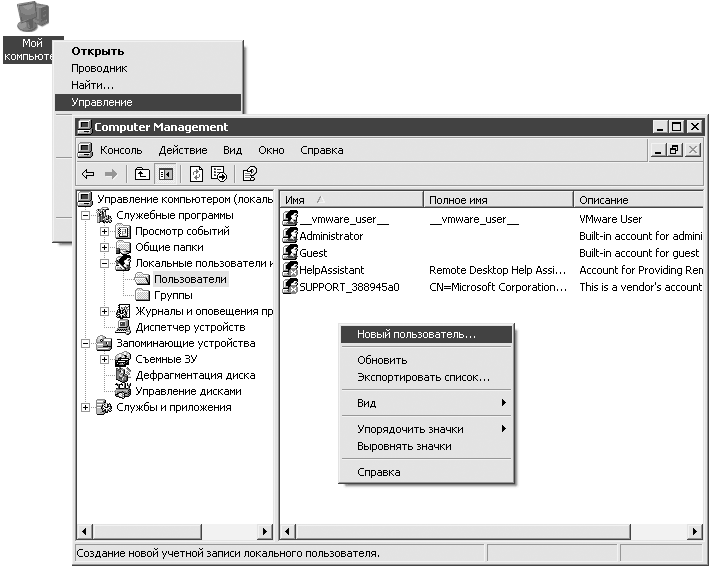Image resolution: width=709 pixels, height=568 pixels.
Task: Click left arrow of user list scrollbar
Action: click(x=288, y=531)
